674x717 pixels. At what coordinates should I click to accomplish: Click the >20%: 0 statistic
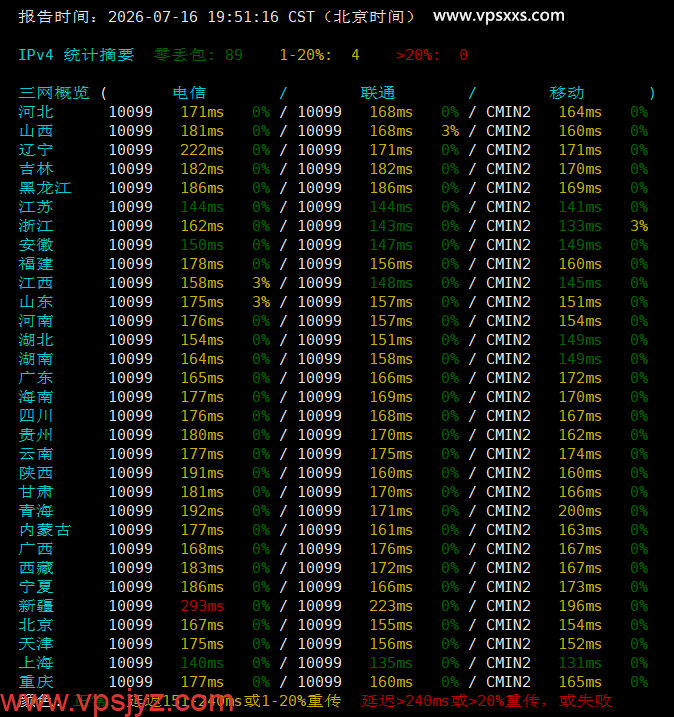click(432, 55)
